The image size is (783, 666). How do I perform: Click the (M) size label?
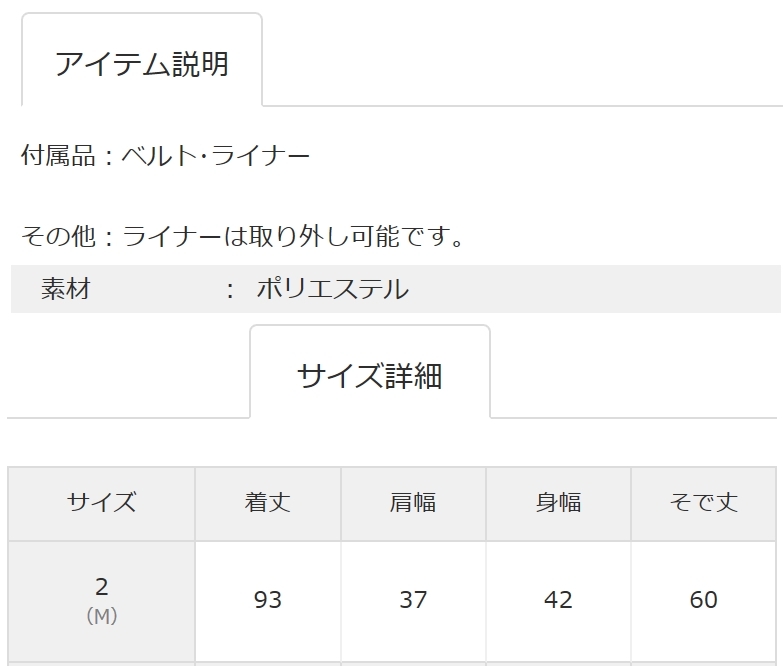coord(101,617)
